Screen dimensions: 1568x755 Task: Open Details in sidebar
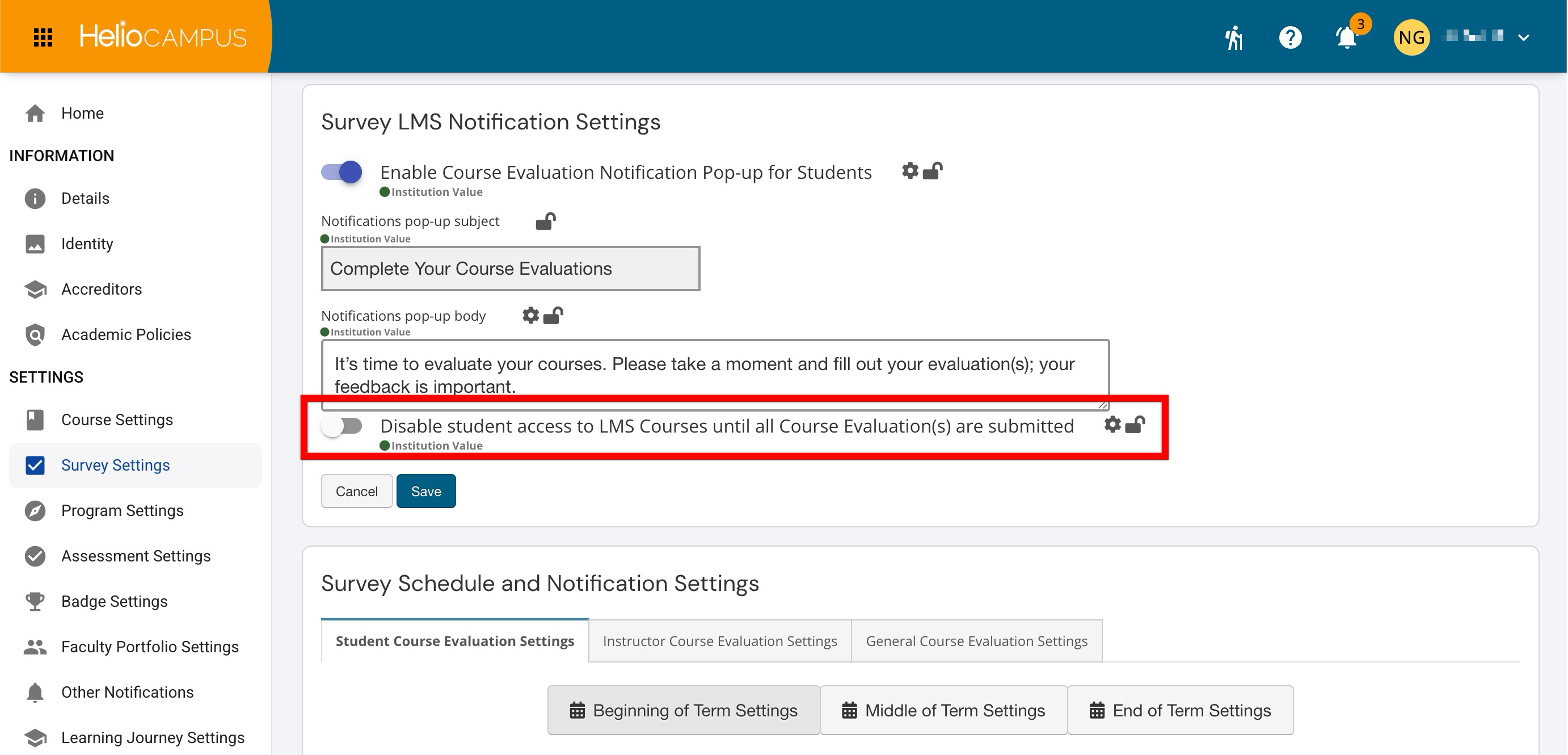point(135,199)
